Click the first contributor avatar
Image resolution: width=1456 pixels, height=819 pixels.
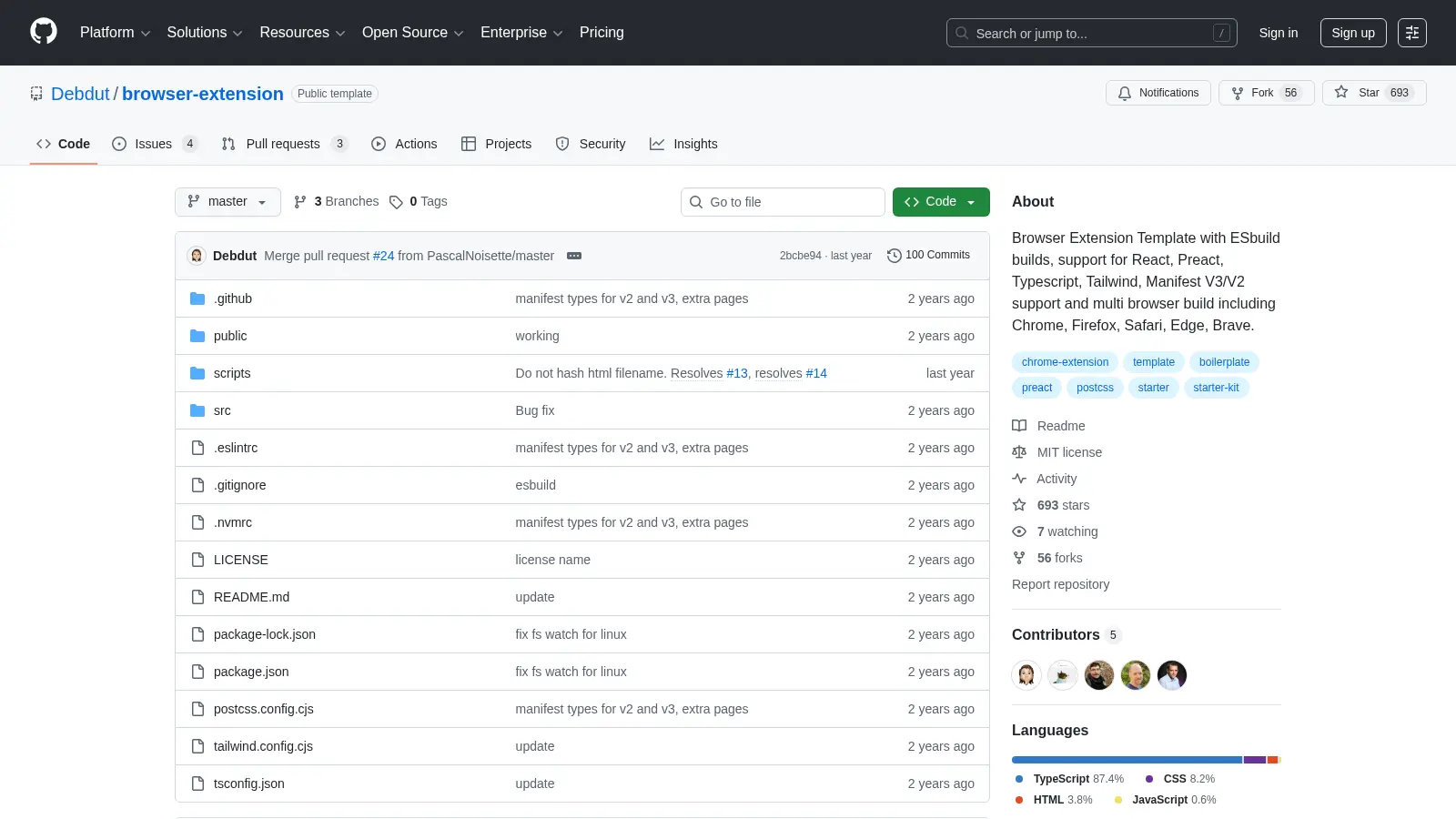[x=1026, y=675]
